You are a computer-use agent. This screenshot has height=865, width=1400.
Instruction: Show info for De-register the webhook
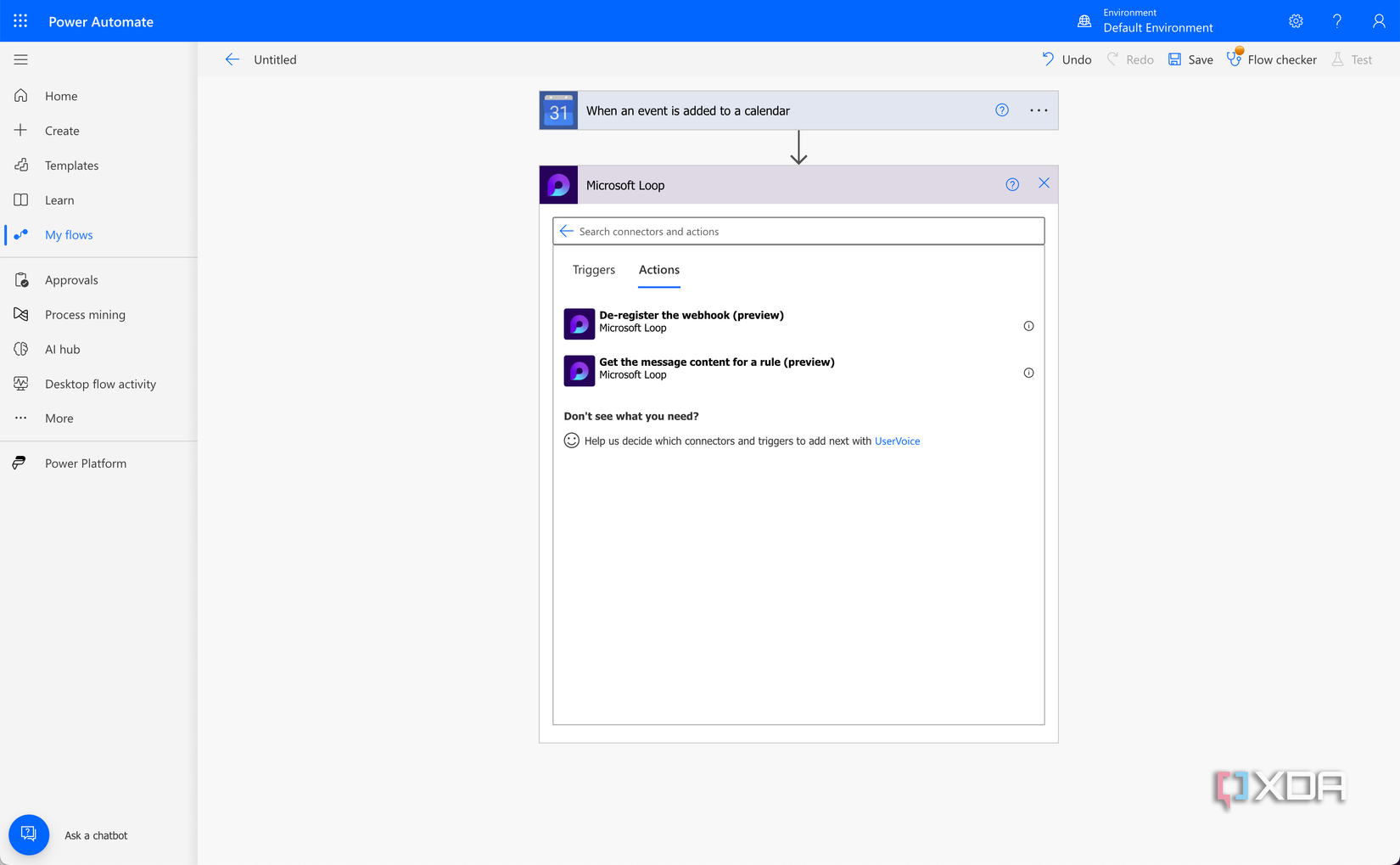pos(1028,326)
